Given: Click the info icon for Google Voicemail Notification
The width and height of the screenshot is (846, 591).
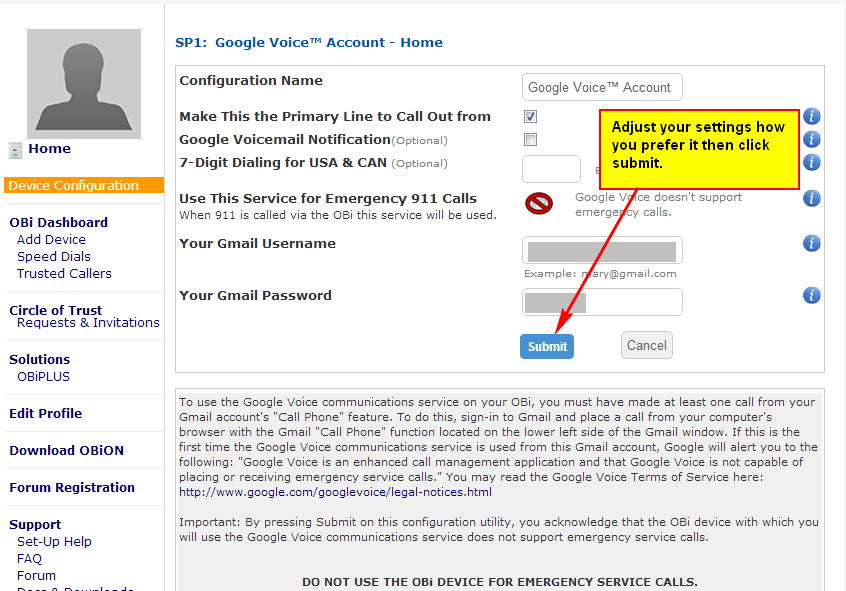Looking at the screenshot, I should [x=811, y=139].
